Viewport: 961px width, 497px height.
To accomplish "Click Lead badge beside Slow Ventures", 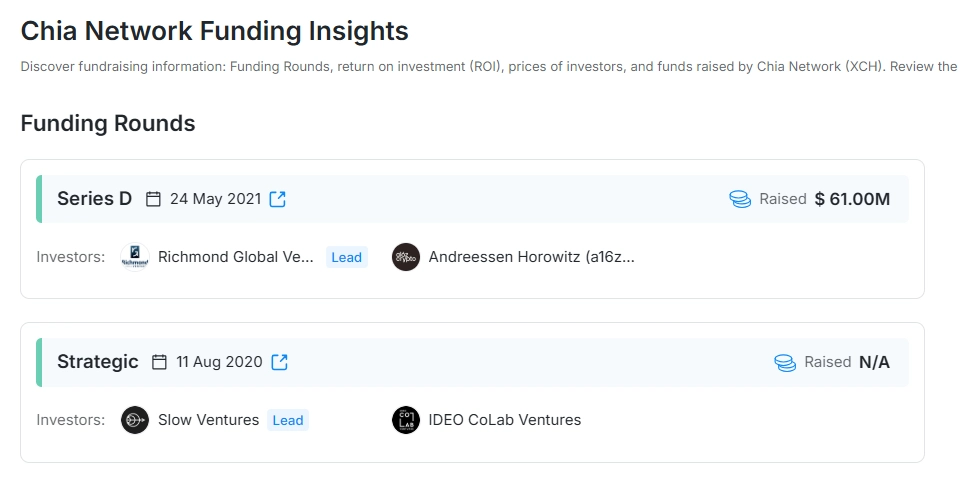I will 288,420.
